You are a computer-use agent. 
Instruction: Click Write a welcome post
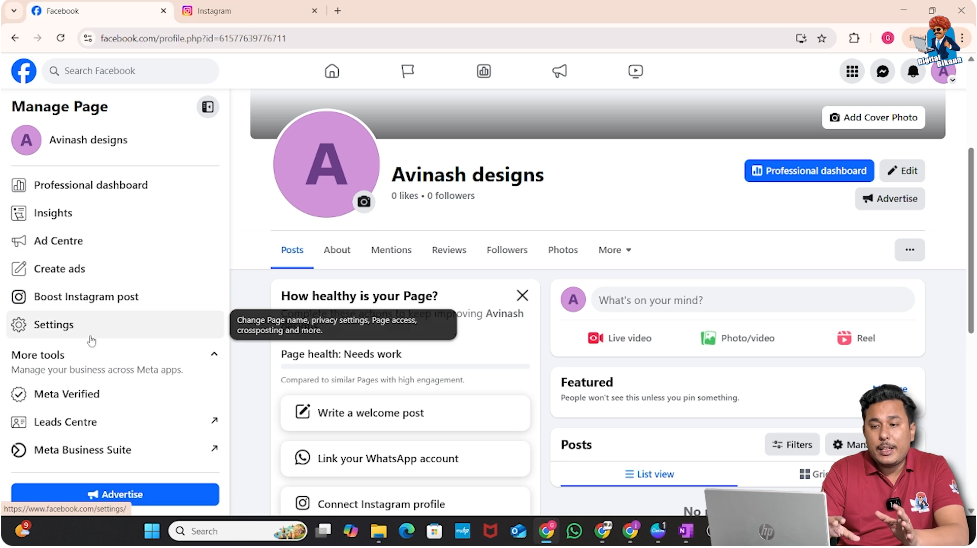pos(405,413)
